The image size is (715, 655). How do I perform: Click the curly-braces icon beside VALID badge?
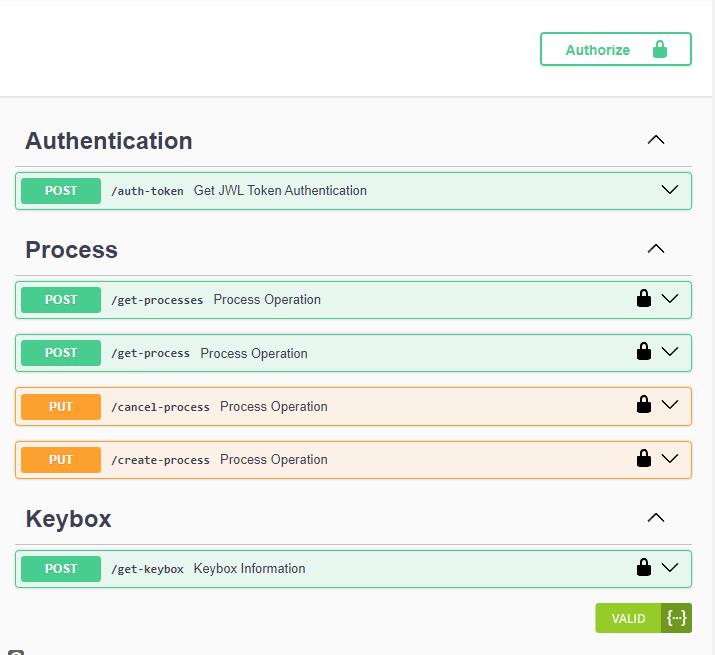coord(676,618)
